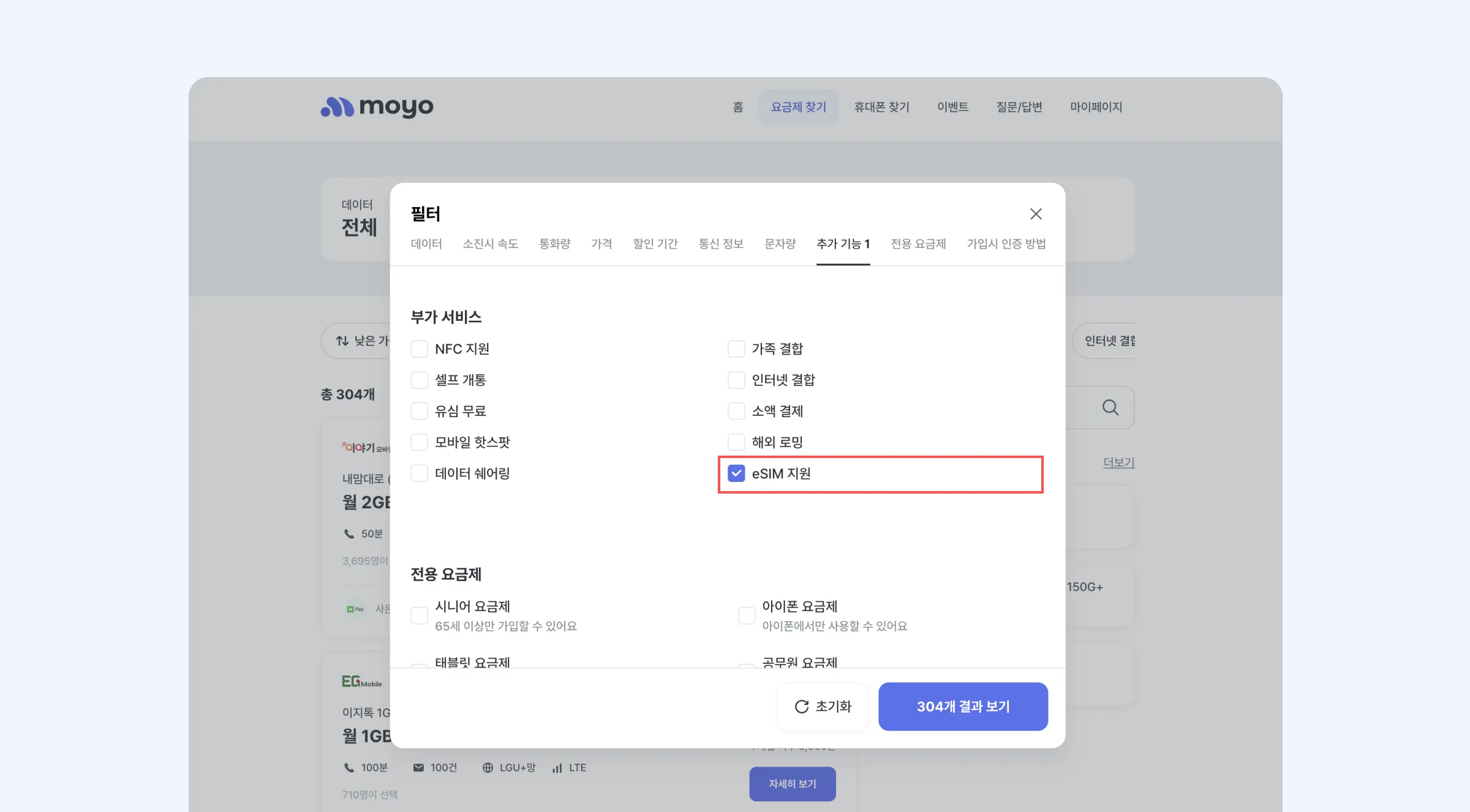This screenshot has width=1470, height=812.
Task: Select the 가입시 인증 방법 tab
Action: [x=1006, y=244]
